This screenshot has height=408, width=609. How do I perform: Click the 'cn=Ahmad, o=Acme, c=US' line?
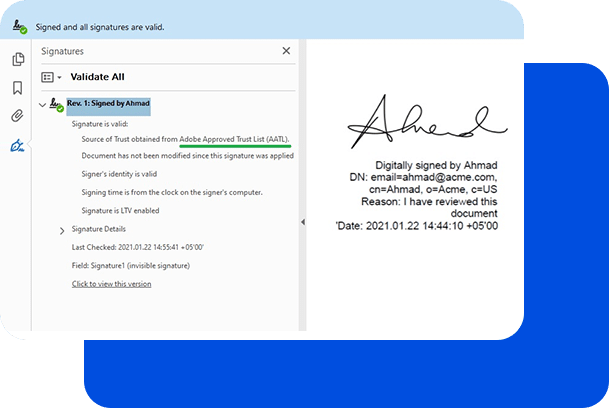coord(433,189)
